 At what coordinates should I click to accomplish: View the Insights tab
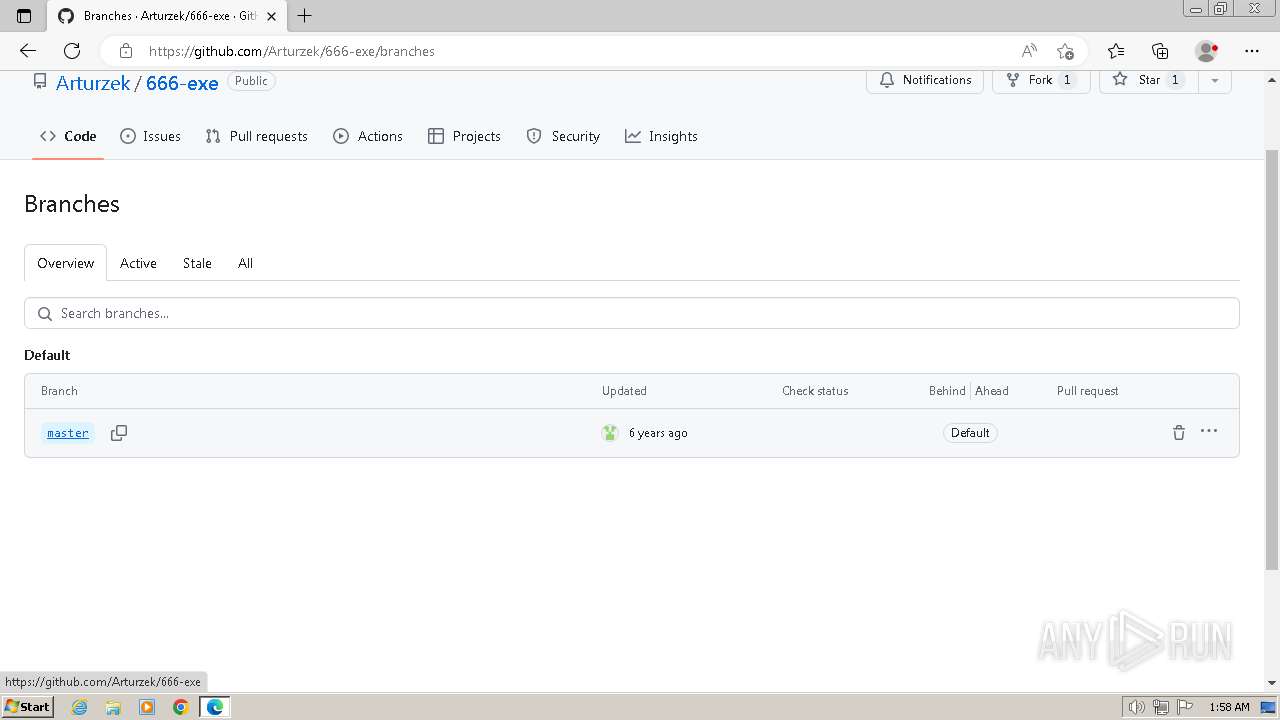click(x=661, y=136)
